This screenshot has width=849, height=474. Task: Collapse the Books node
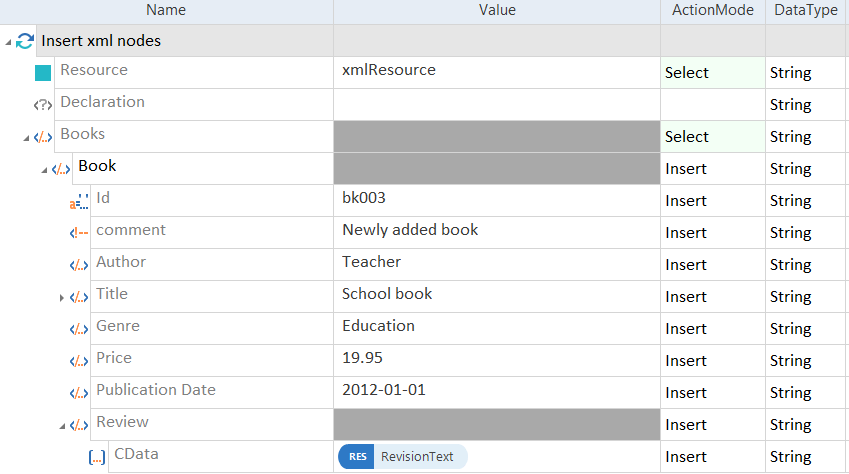click(27, 137)
